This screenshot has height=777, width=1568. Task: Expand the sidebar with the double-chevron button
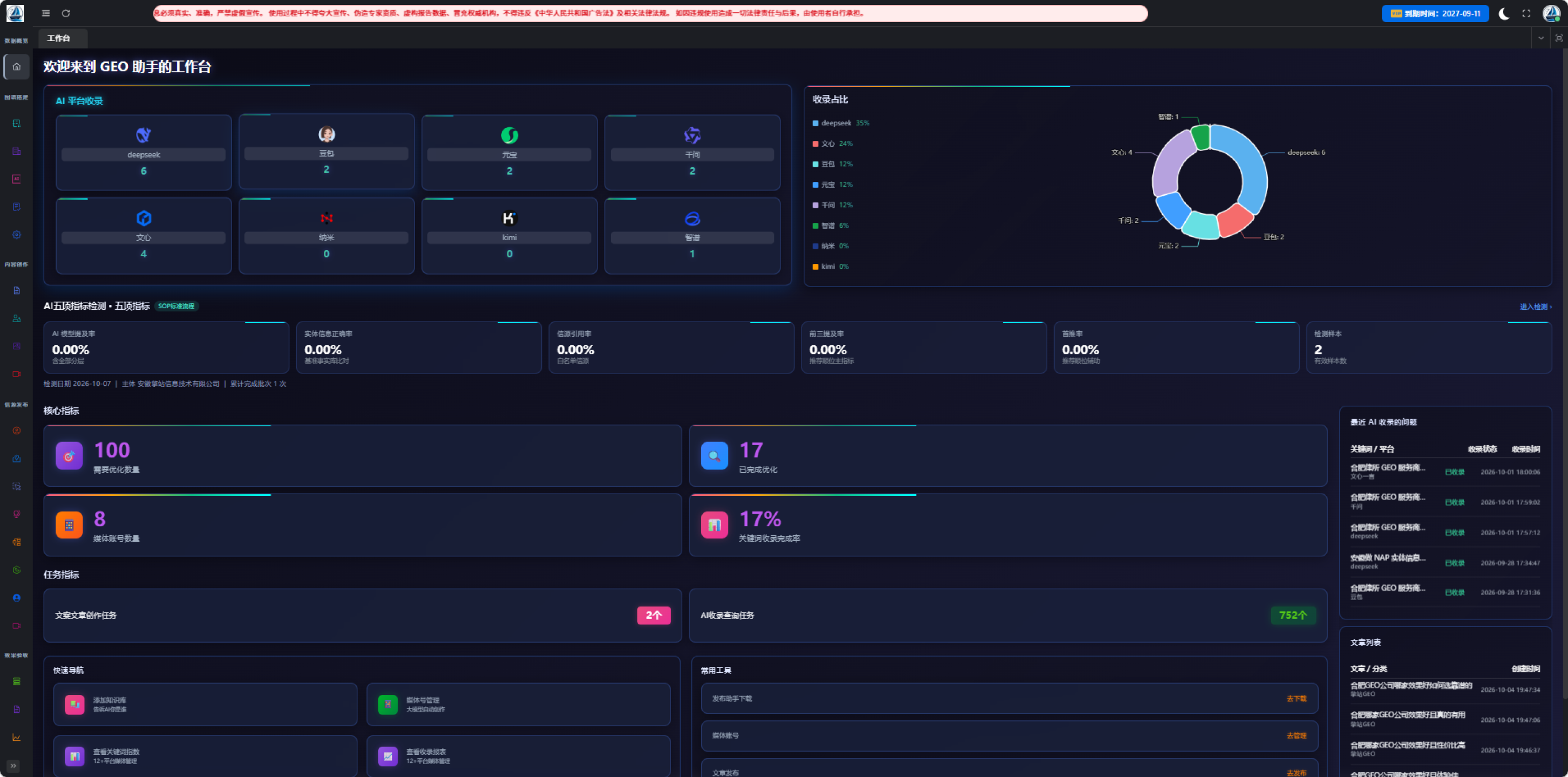point(13,766)
